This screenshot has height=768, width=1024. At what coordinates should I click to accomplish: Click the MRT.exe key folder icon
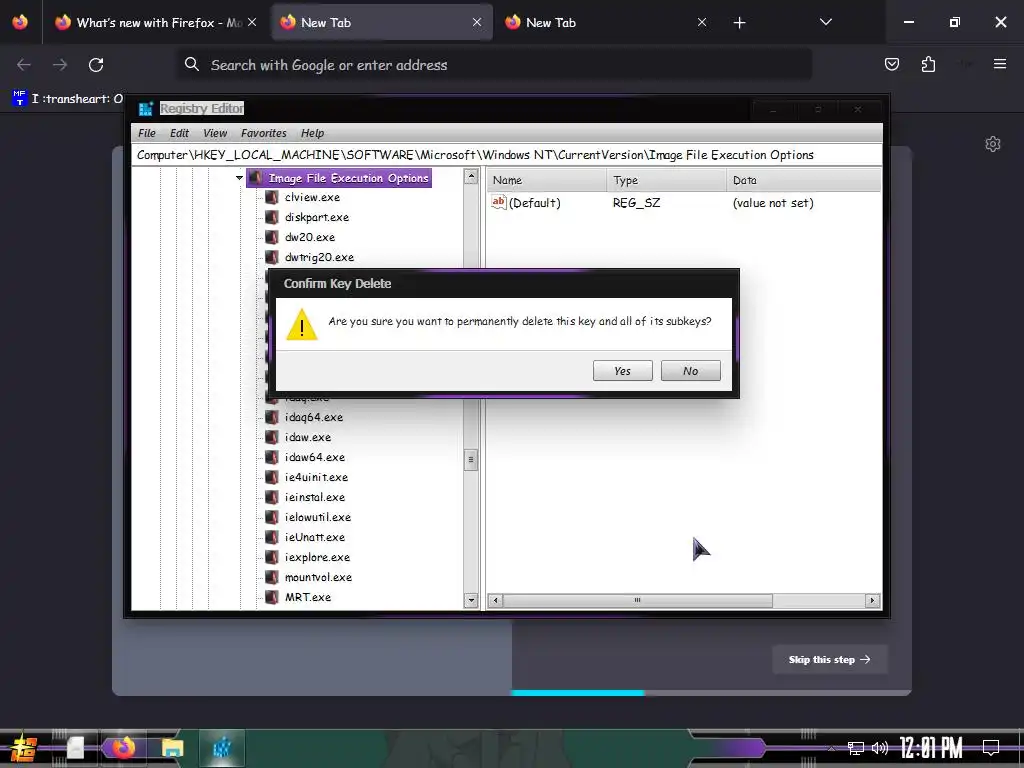272,597
